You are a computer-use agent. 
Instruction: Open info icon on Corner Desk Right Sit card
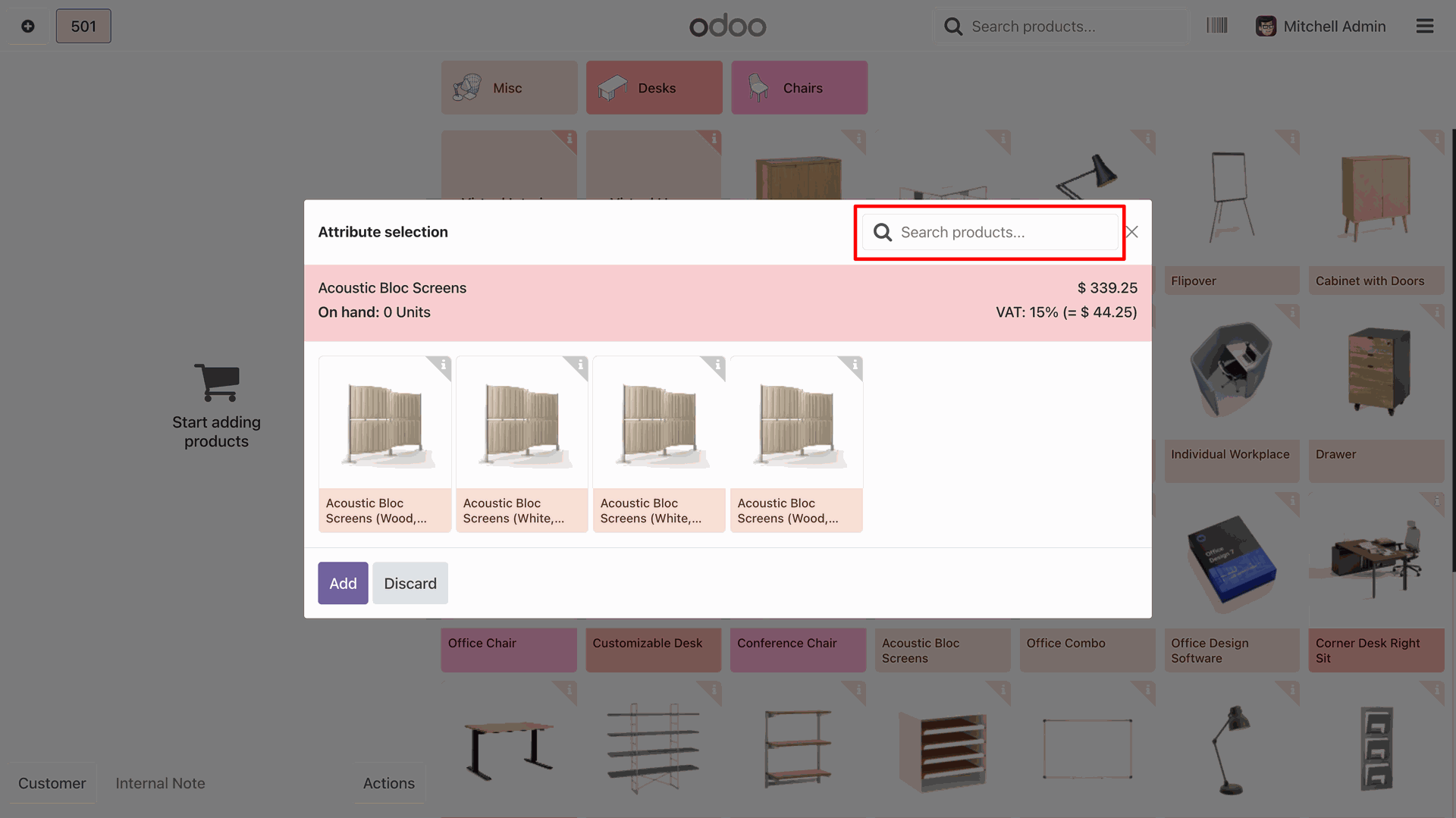(x=1436, y=500)
